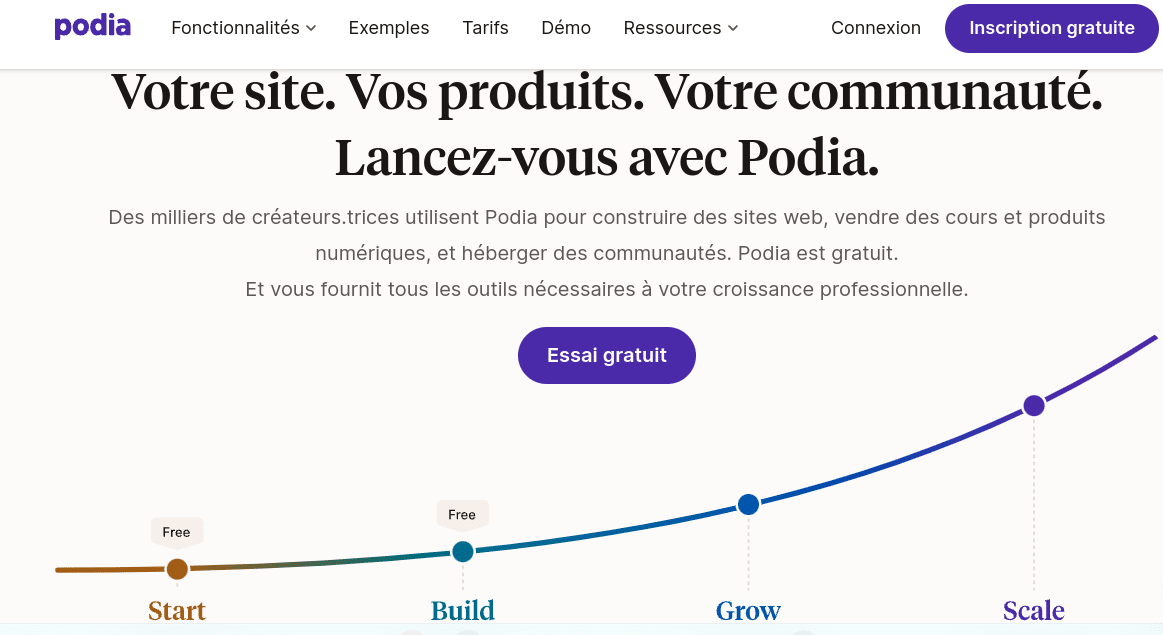Open the Démo navigation item
Image resolution: width=1163 pixels, height=635 pixels.
point(566,28)
